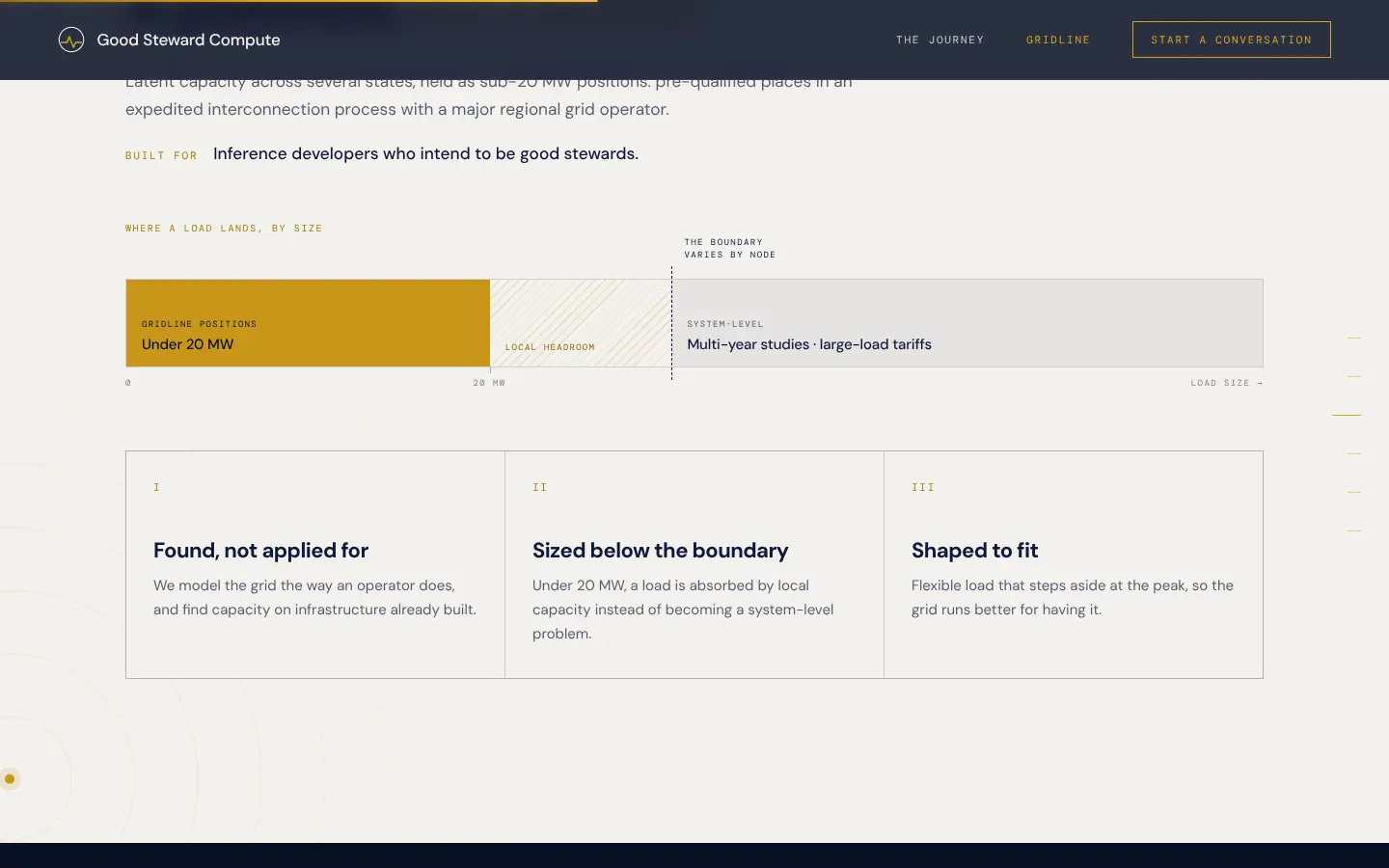Jump to first section via top side-nav dash
Screen dimensions: 1389x868
click(1354, 338)
